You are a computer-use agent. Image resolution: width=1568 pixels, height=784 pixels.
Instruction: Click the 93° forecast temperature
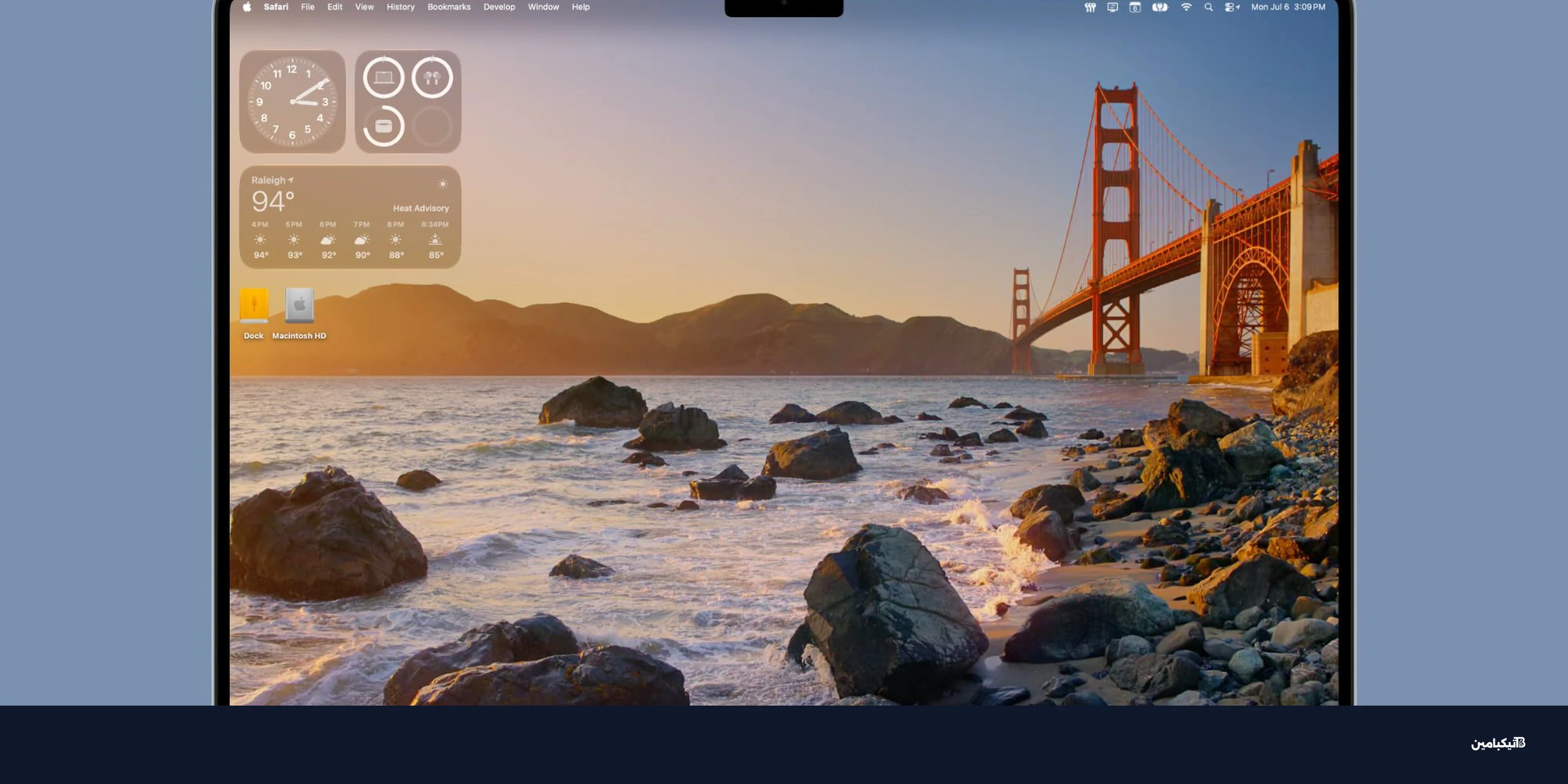click(295, 255)
